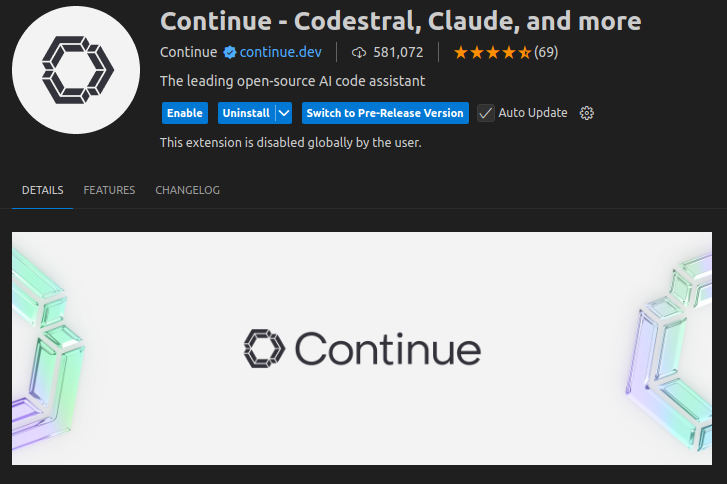Image resolution: width=727 pixels, height=484 pixels.
Task: Enable the Continue extension
Action: pos(184,113)
